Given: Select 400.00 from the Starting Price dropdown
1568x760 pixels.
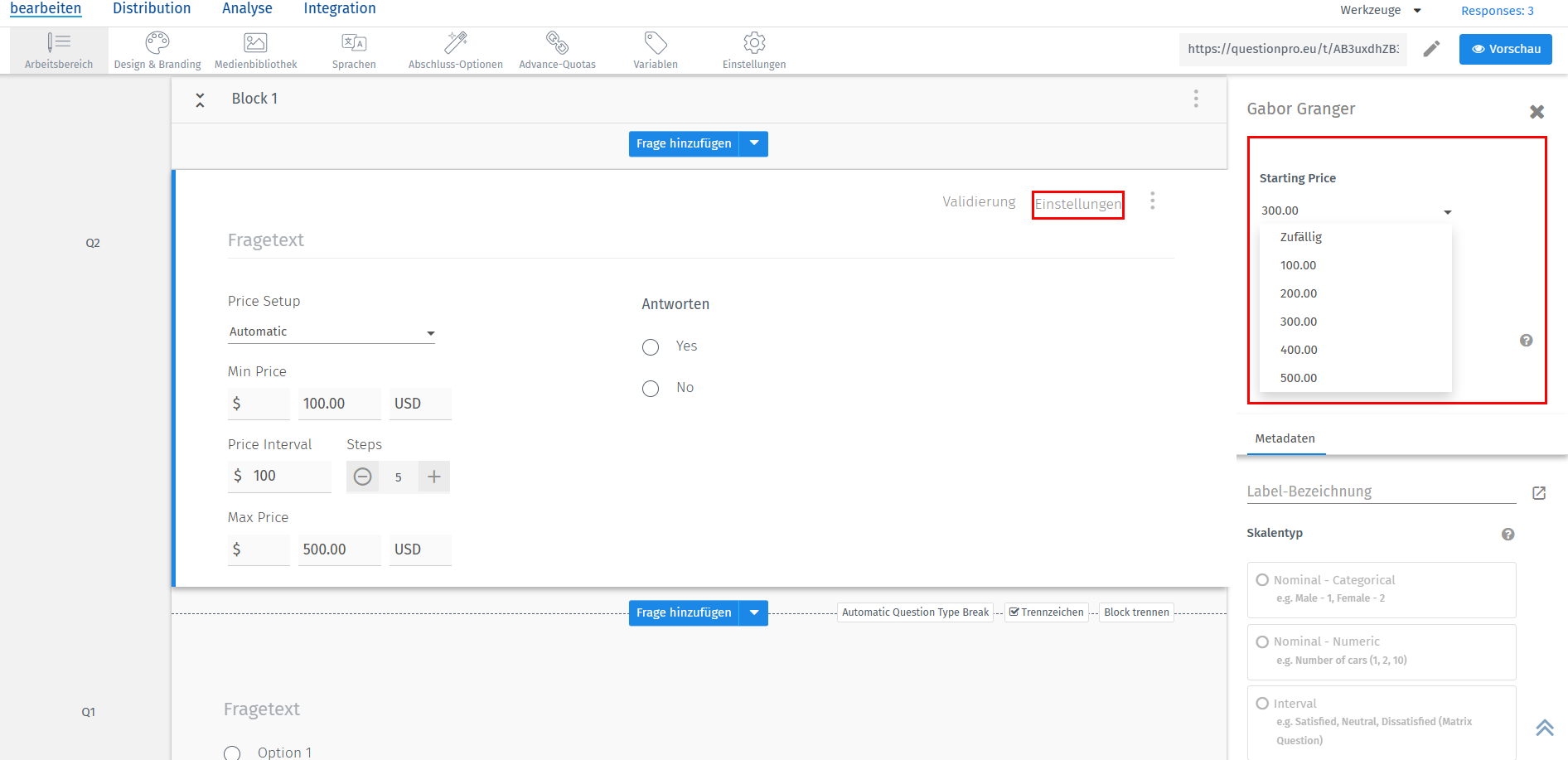Looking at the screenshot, I should coord(1298,349).
